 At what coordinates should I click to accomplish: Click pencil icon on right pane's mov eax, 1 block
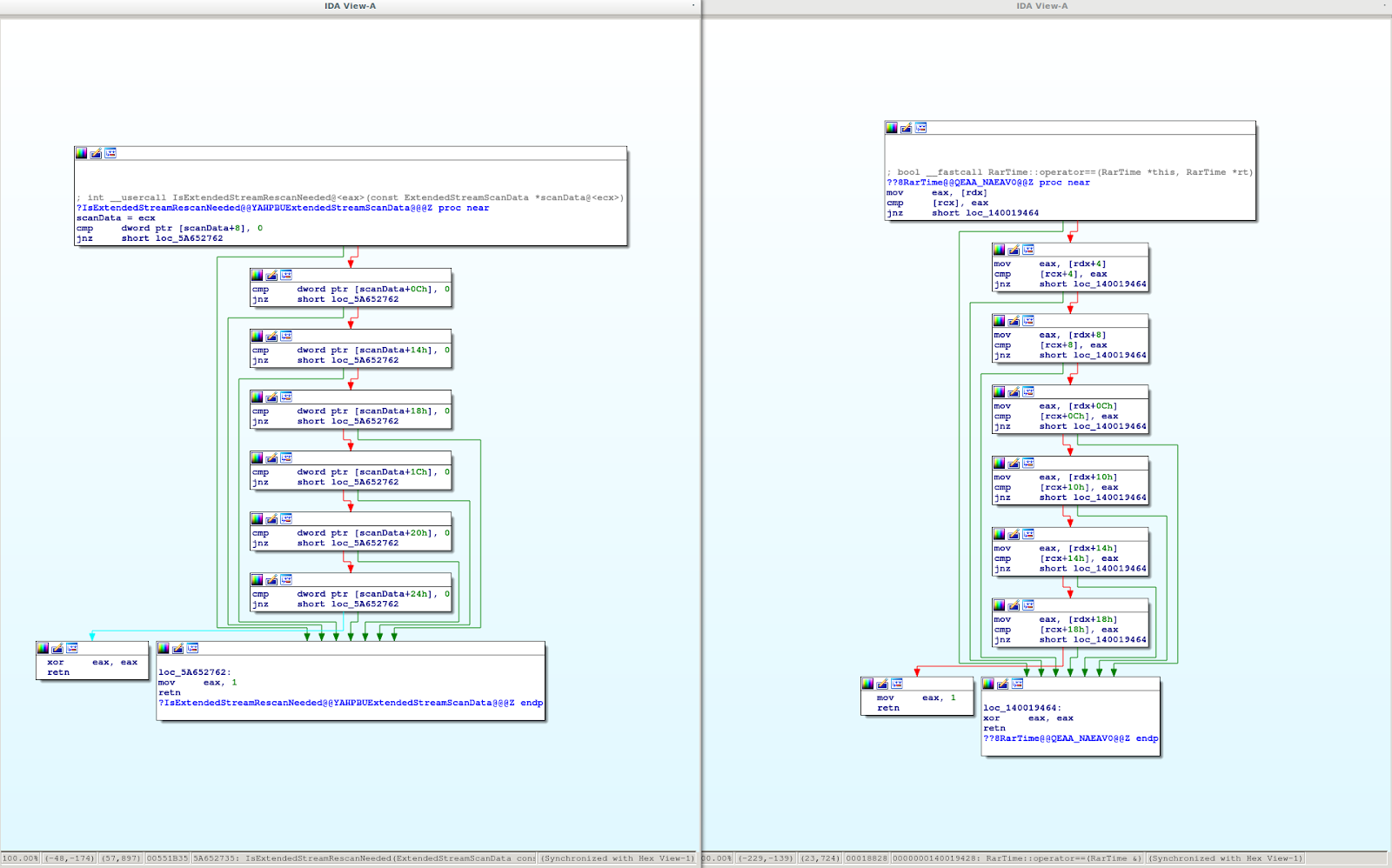pyautogui.click(x=882, y=684)
